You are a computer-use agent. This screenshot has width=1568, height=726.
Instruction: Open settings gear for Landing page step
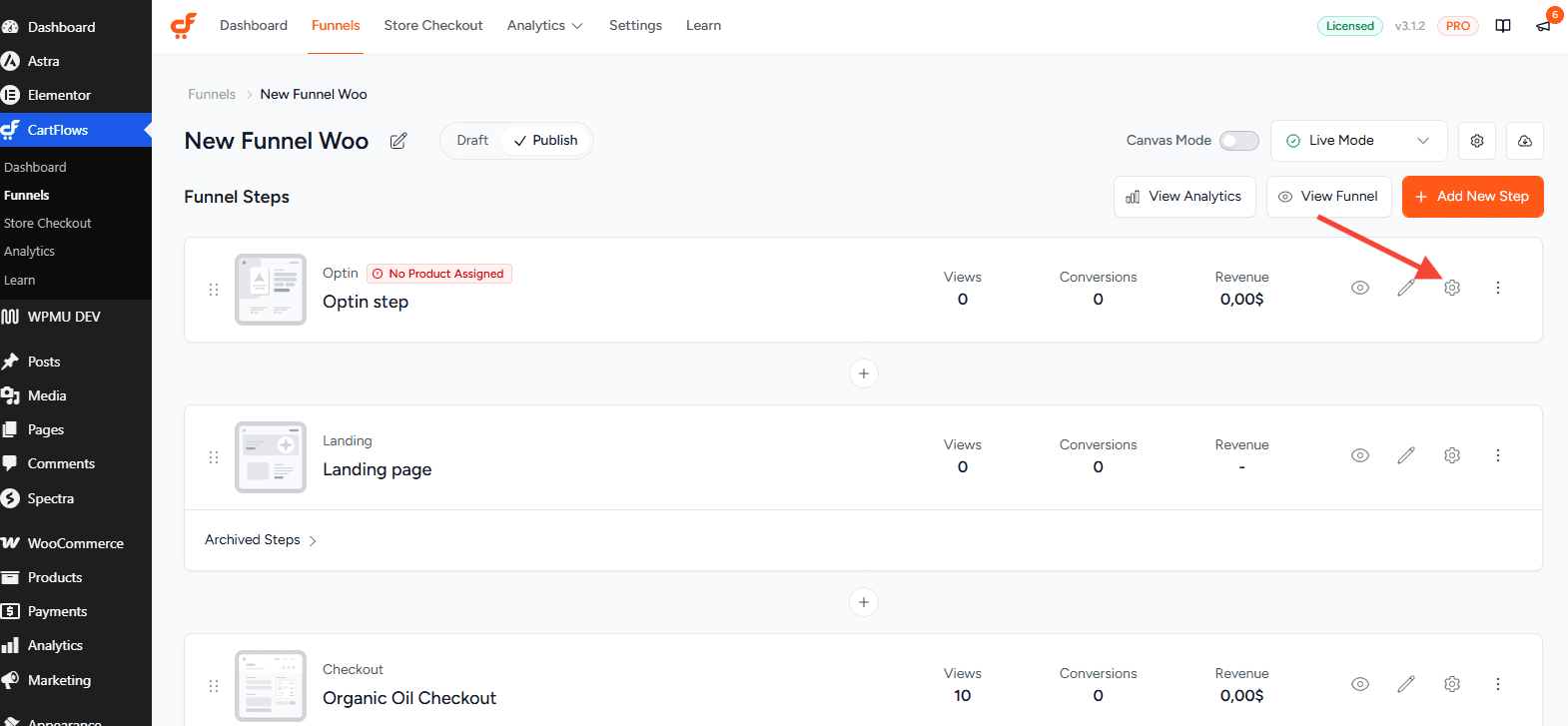tap(1452, 455)
